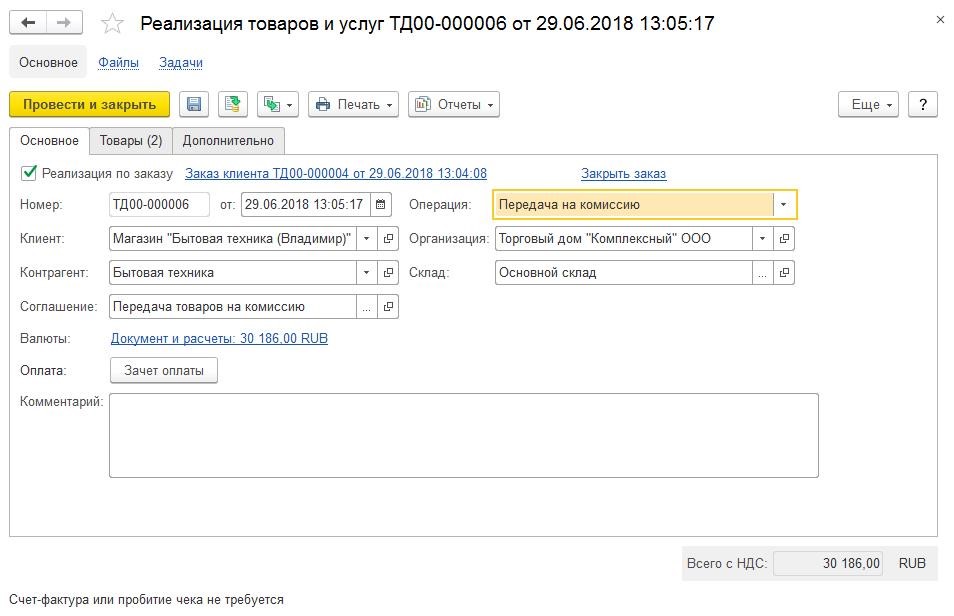Open the Еще menu dropdown
Viewport: 954px width, 616px height.
pyautogui.click(x=868, y=104)
